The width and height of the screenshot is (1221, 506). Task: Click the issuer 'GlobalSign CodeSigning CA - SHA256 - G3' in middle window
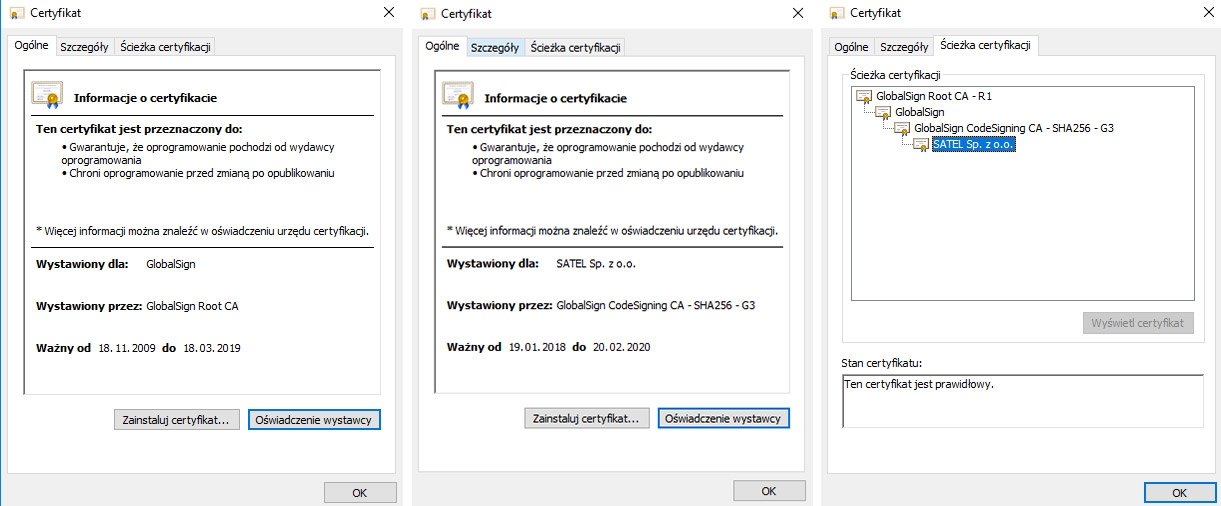[655, 305]
